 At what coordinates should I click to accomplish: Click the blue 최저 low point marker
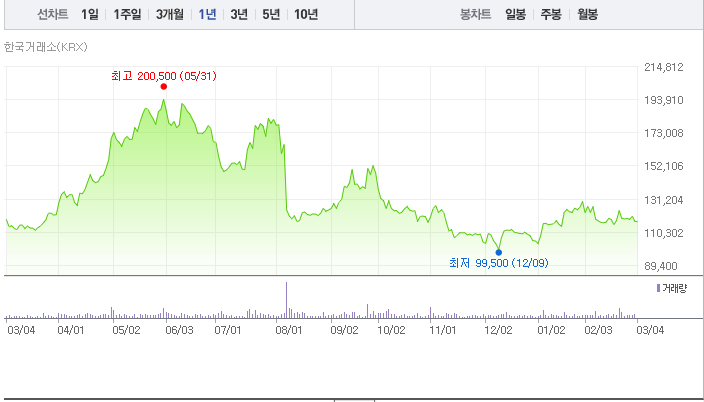pyautogui.click(x=498, y=252)
